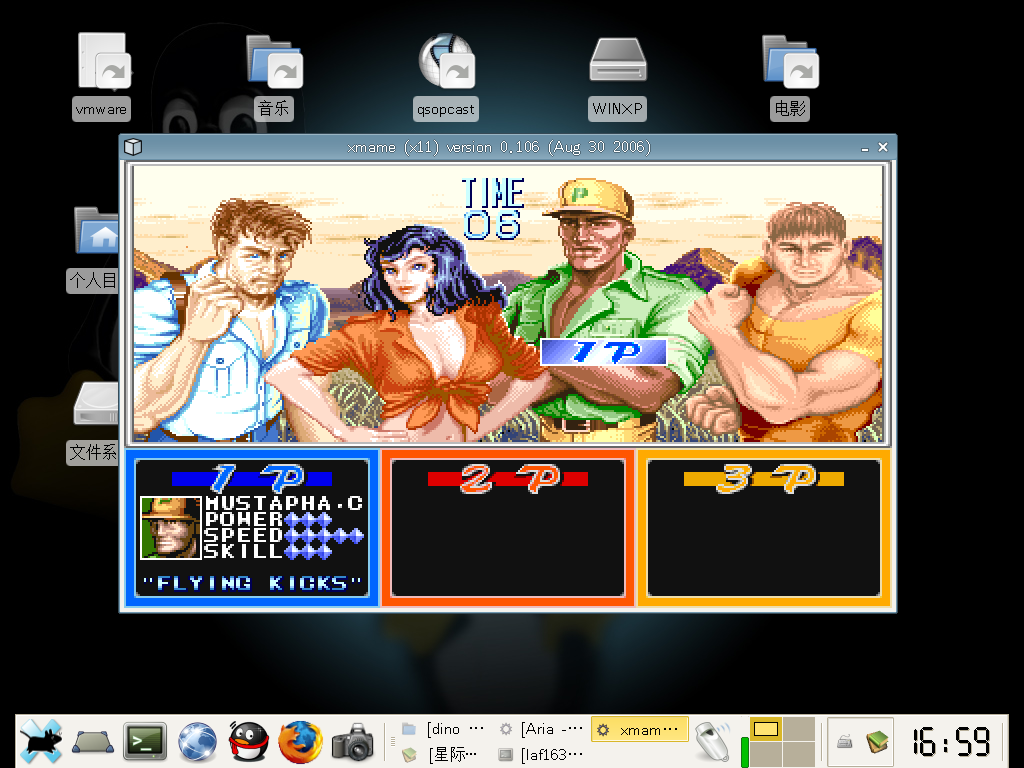Click the 1P header in blue panel
The height and width of the screenshot is (768, 1024).
252,479
